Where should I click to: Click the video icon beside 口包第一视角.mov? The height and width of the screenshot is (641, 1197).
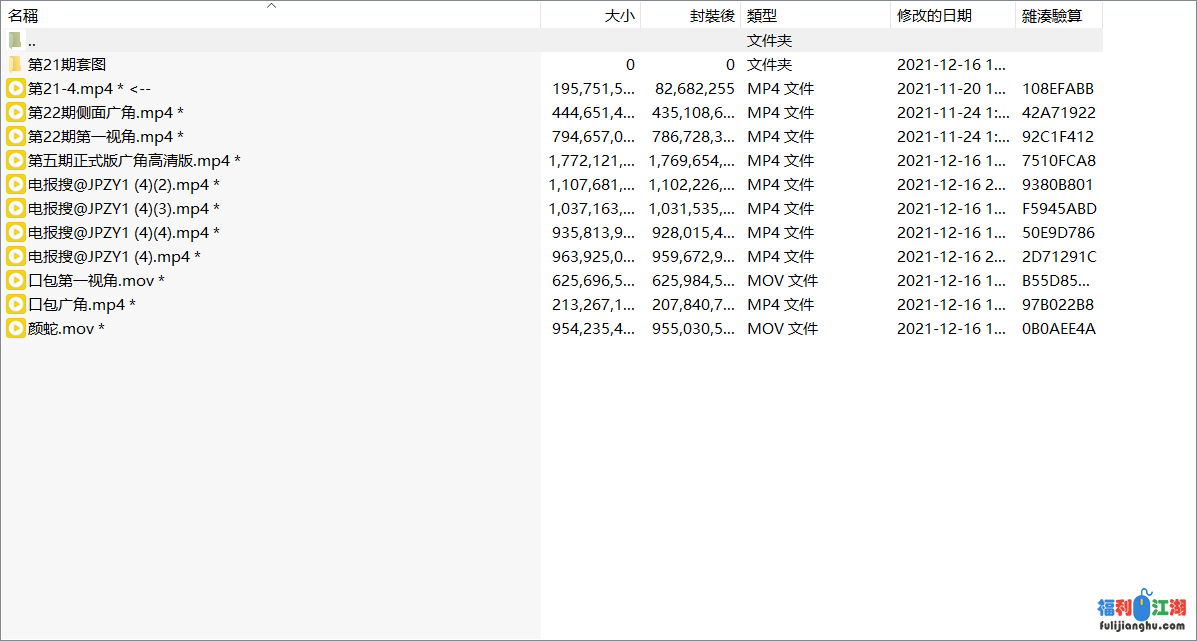(x=15, y=280)
